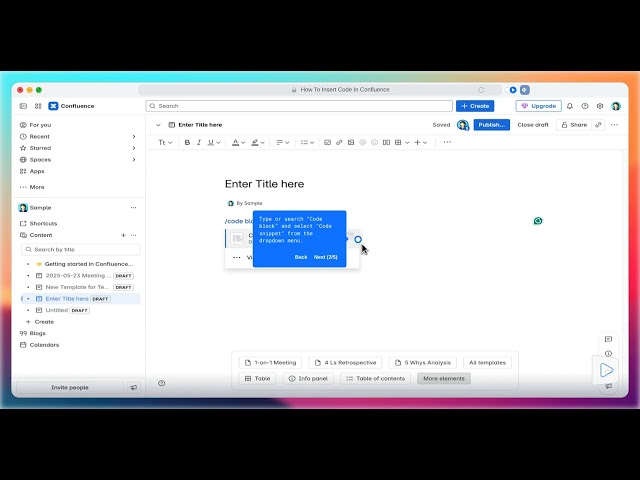Click the Create button
The width and height of the screenshot is (640, 480).
[x=475, y=106]
